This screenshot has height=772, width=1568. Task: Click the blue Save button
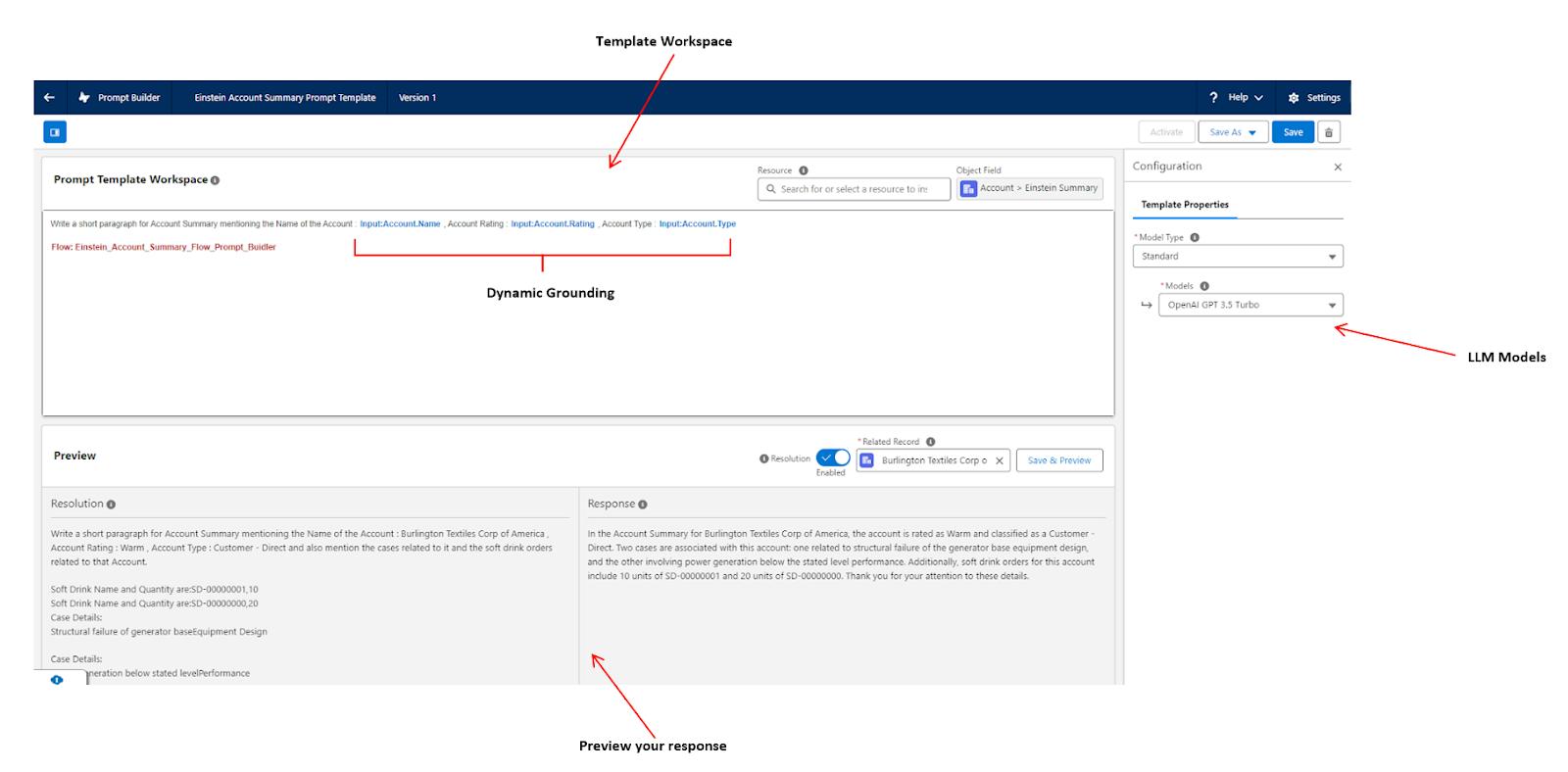point(1293,132)
